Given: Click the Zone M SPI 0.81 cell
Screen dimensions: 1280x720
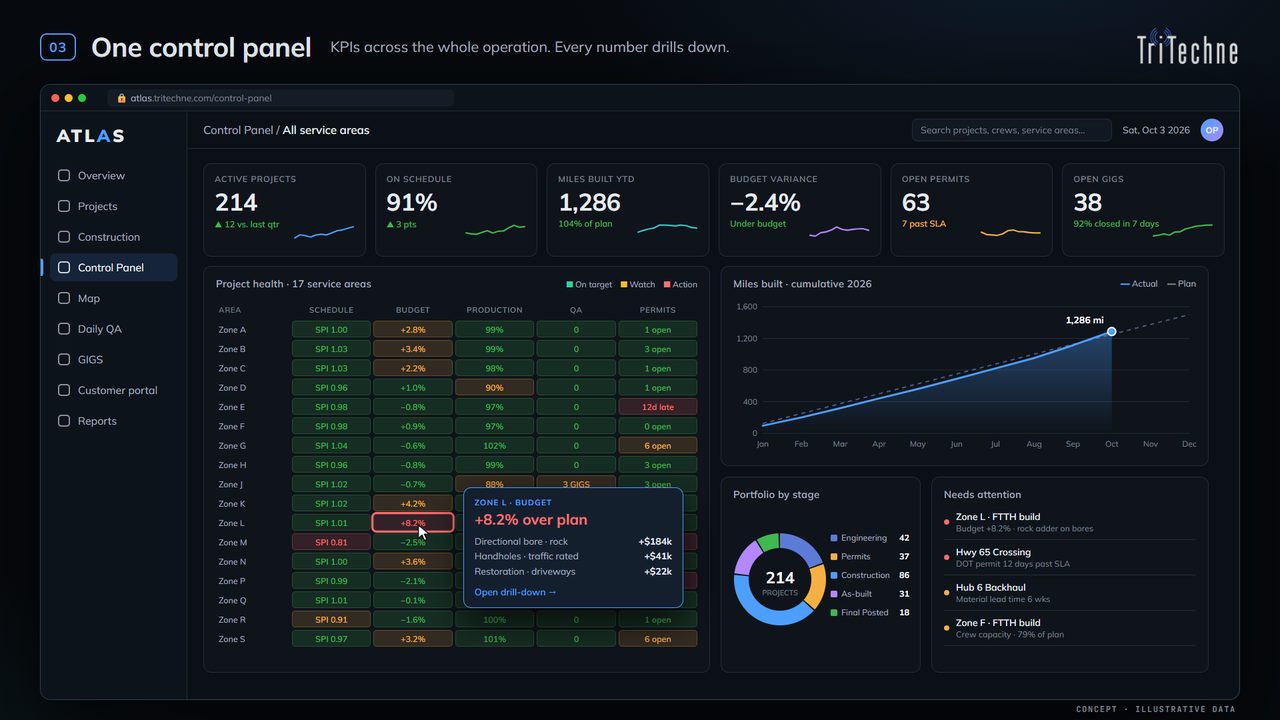Looking at the screenshot, I should point(331,542).
